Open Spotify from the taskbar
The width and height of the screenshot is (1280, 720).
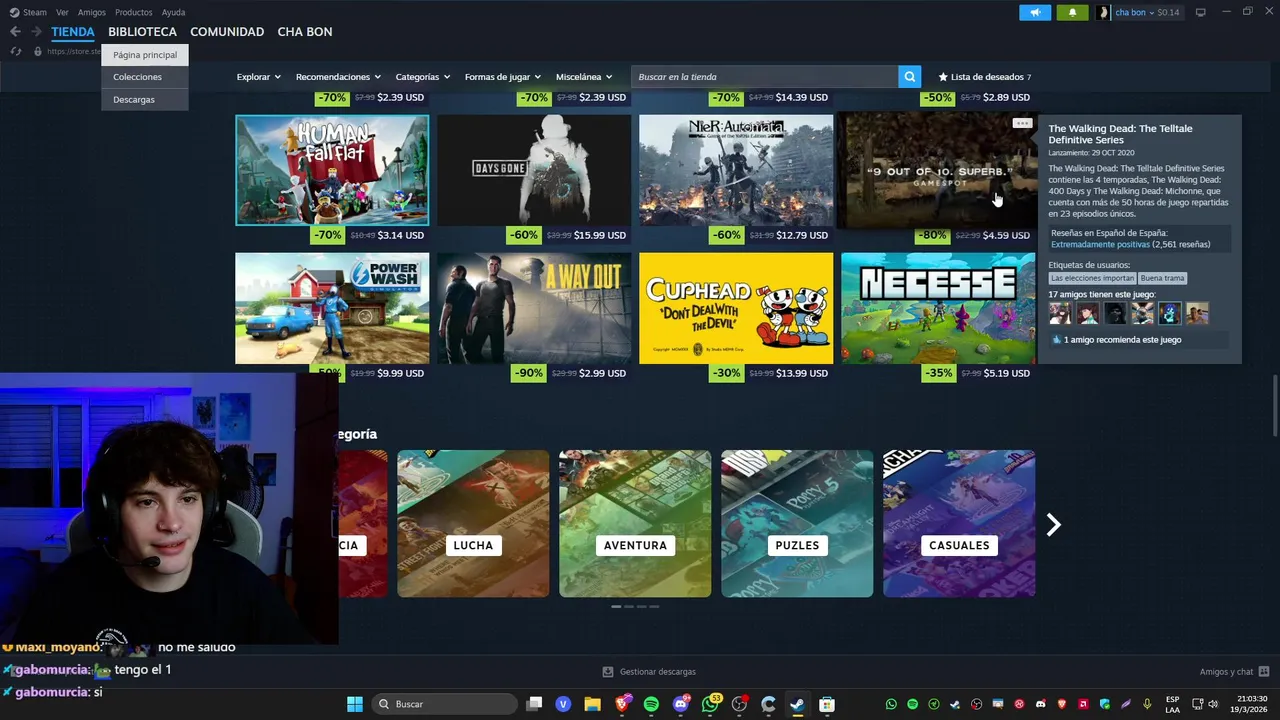(x=651, y=704)
